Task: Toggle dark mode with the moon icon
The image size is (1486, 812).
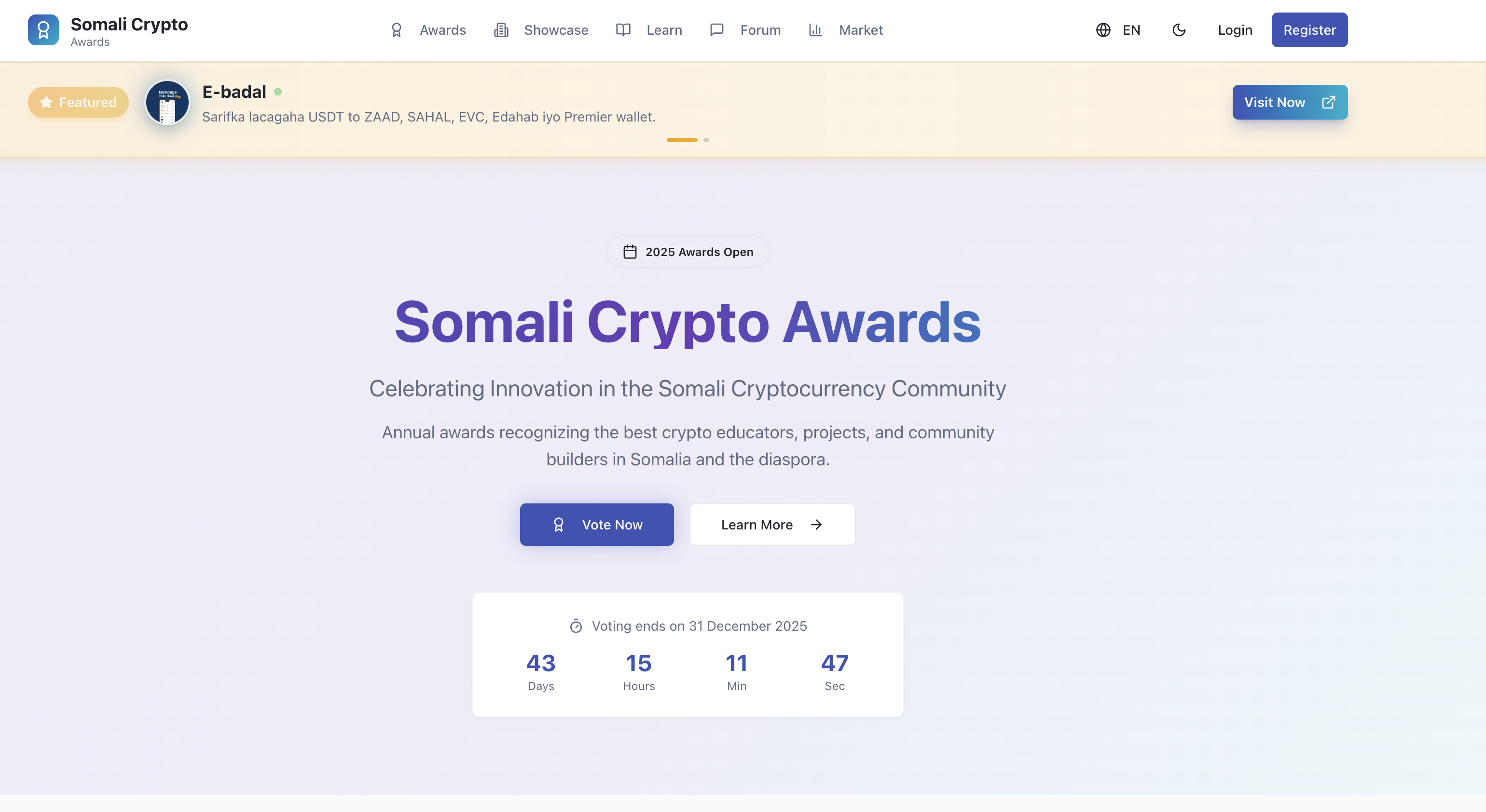Action: pyautogui.click(x=1179, y=29)
